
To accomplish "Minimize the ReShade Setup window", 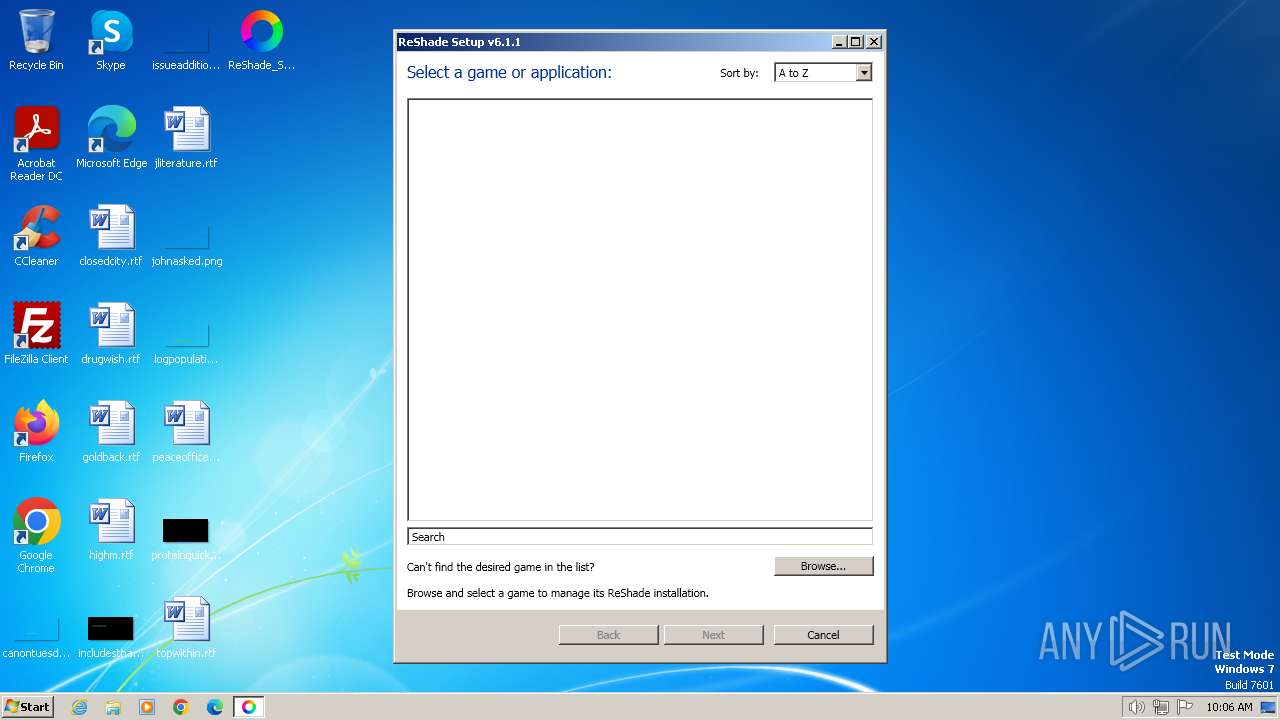I will point(840,42).
